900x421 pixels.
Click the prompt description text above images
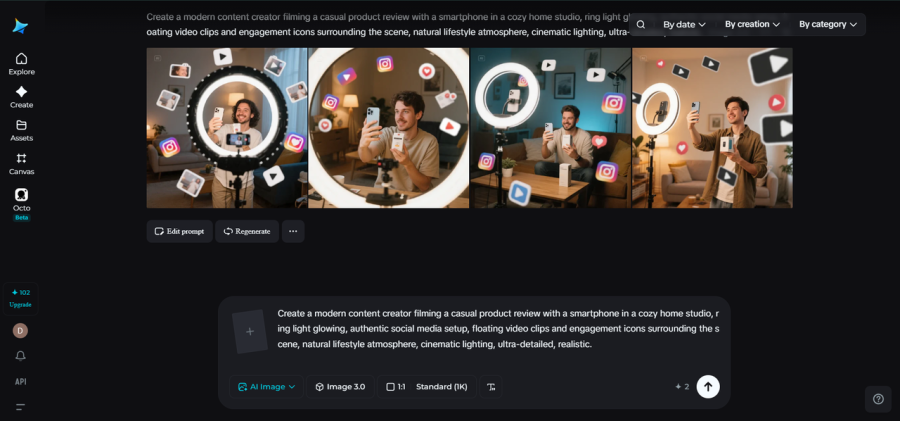tap(387, 24)
